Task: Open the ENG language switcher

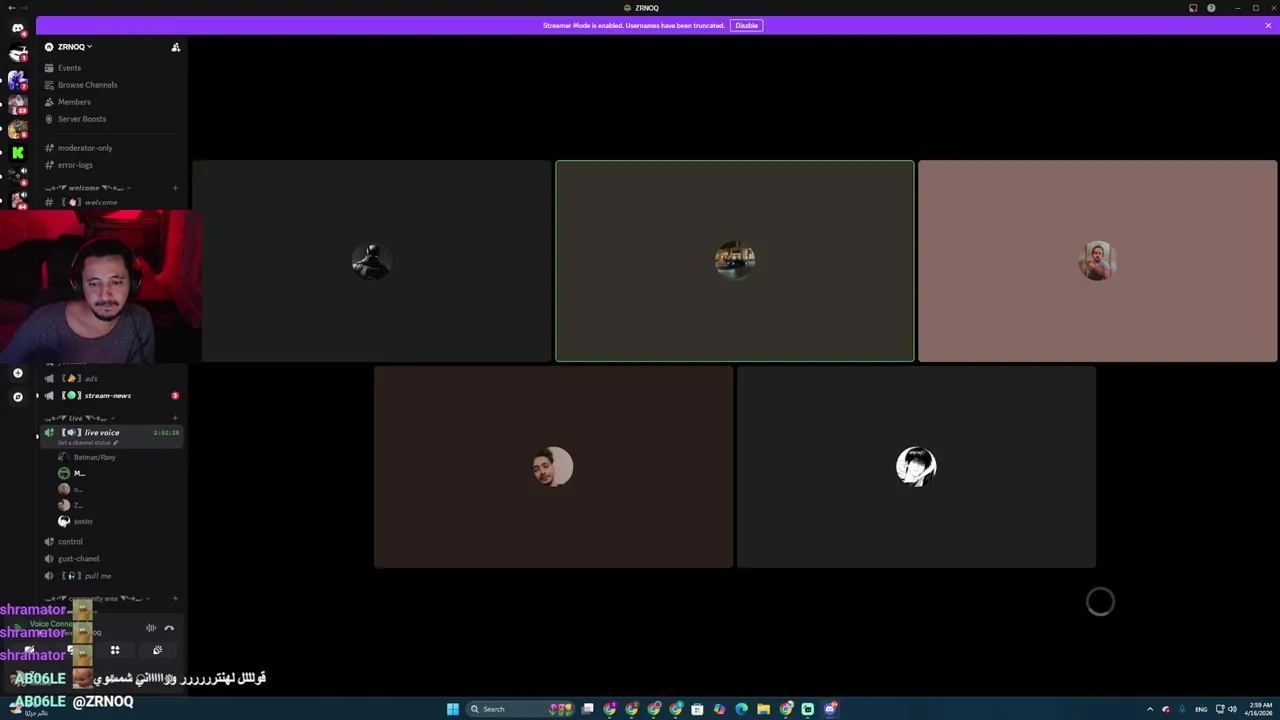Action: [1201, 709]
